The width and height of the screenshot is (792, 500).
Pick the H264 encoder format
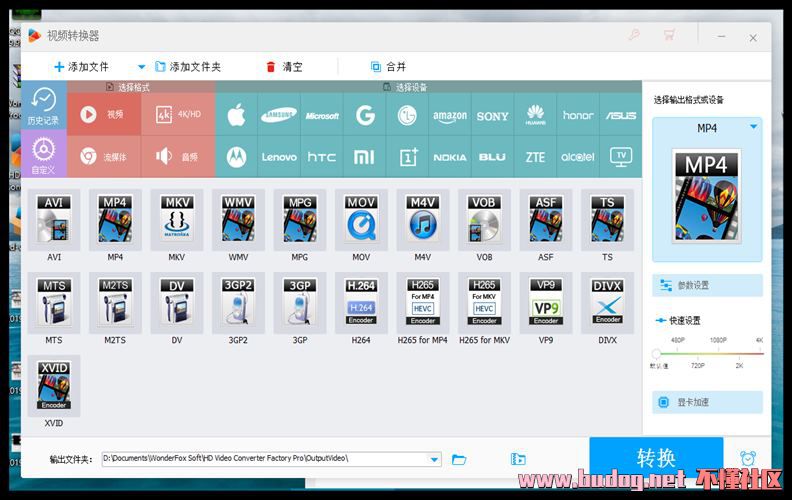pyautogui.click(x=361, y=303)
